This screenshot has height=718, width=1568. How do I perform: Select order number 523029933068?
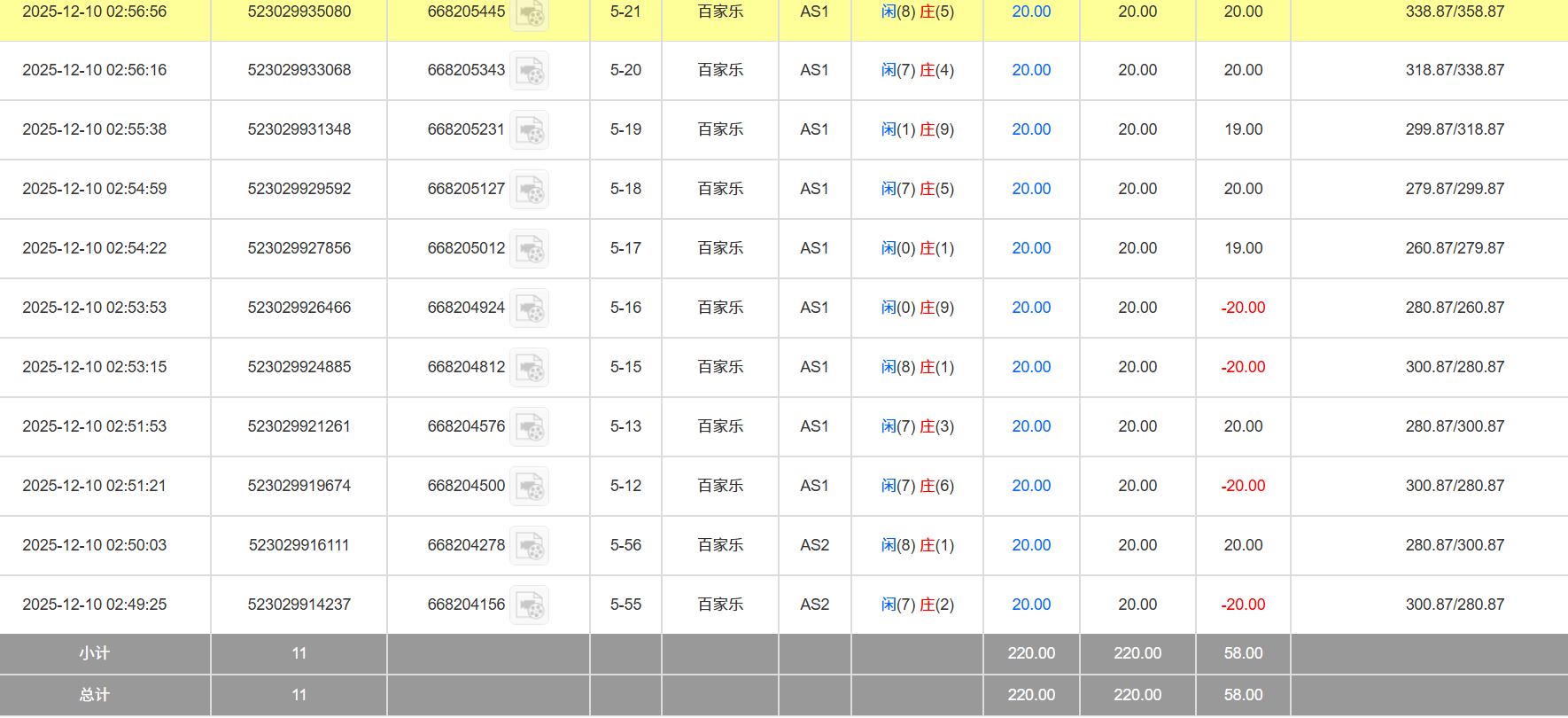(x=299, y=70)
